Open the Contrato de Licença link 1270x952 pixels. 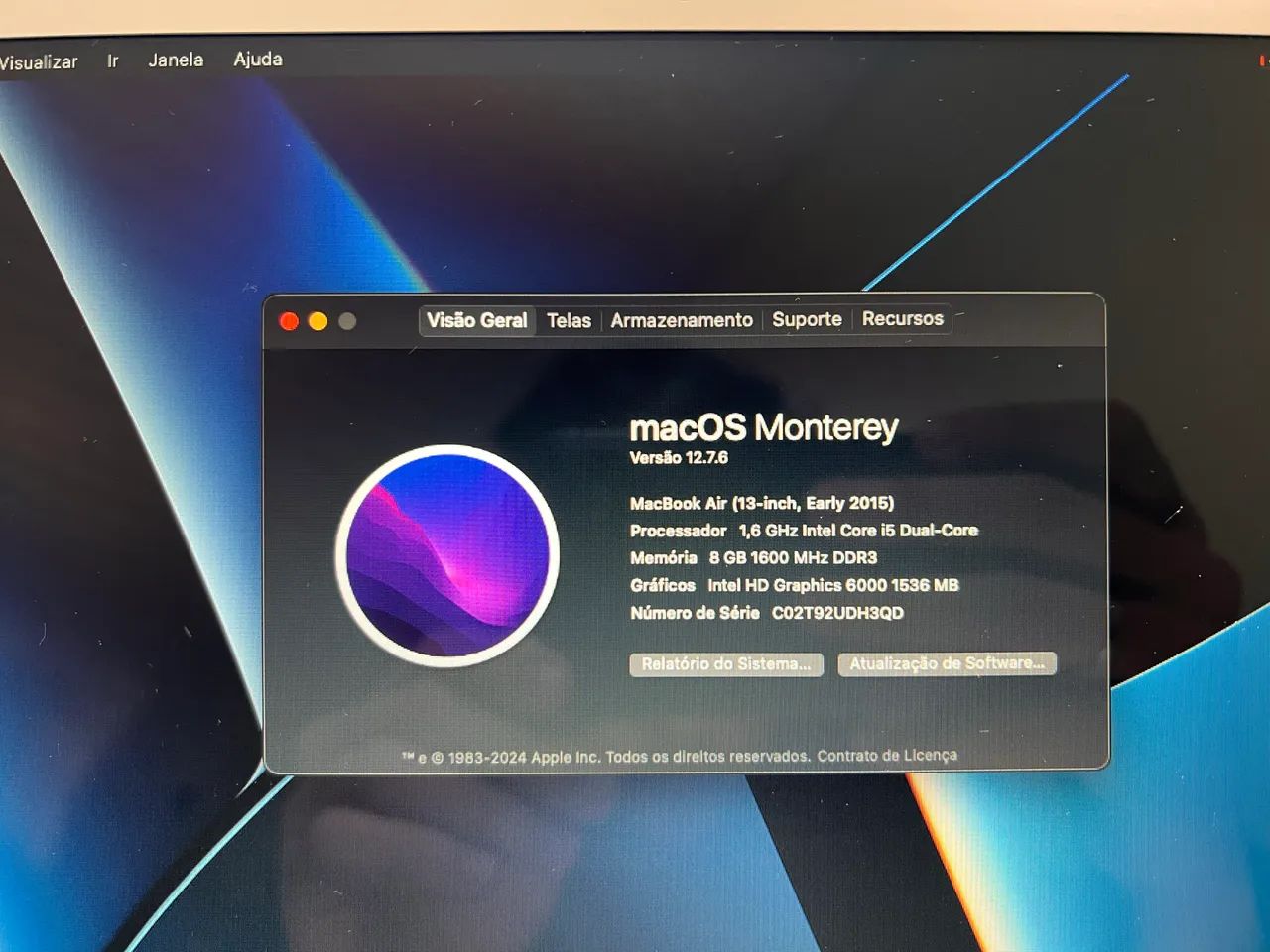[x=887, y=756]
